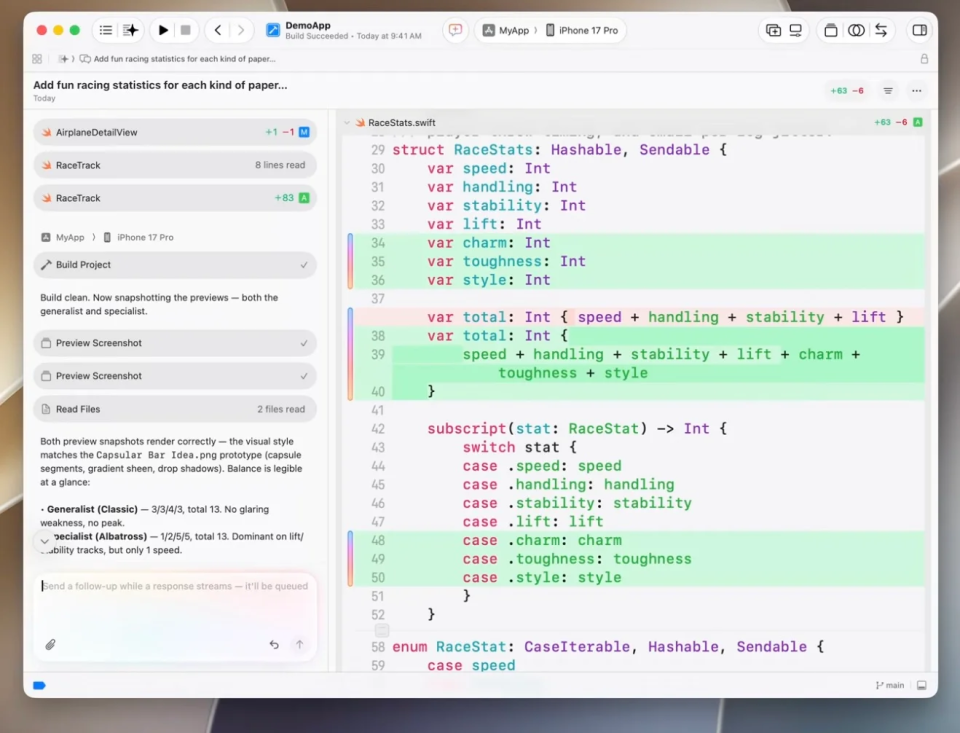Open the AirplaneDetailView change row

[175, 132]
